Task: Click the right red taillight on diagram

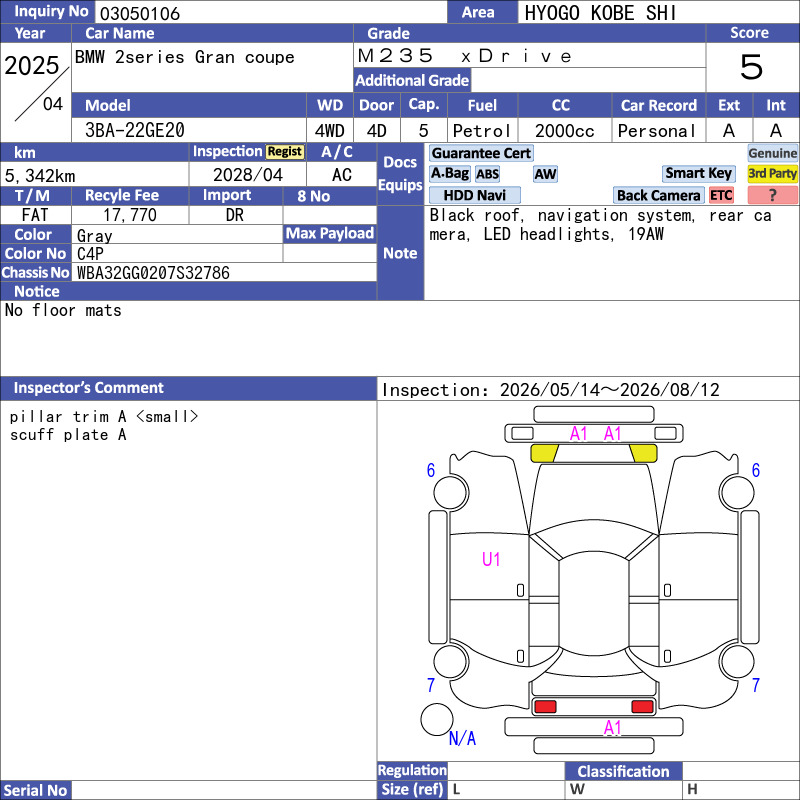Action: [x=642, y=707]
